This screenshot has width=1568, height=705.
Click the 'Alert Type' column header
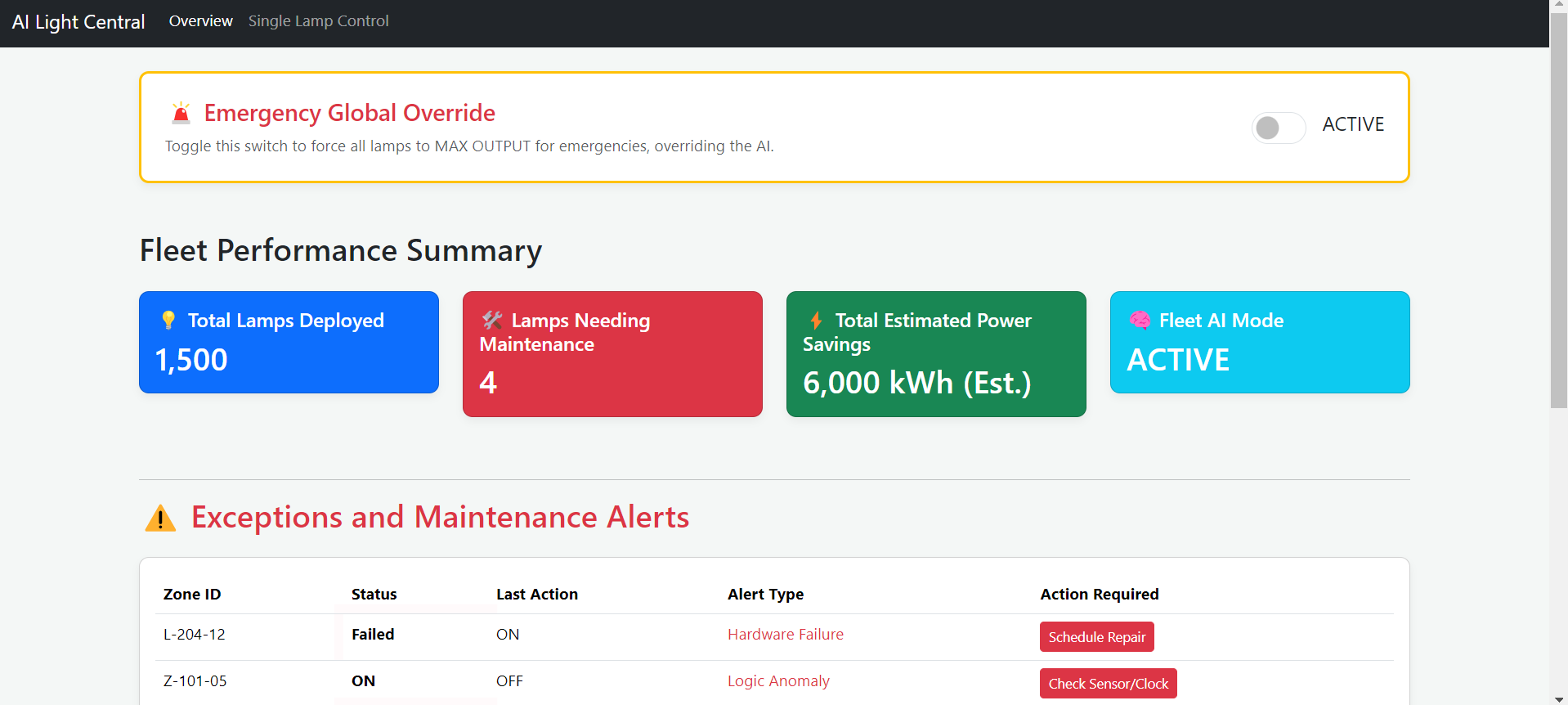click(x=765, y=595)
